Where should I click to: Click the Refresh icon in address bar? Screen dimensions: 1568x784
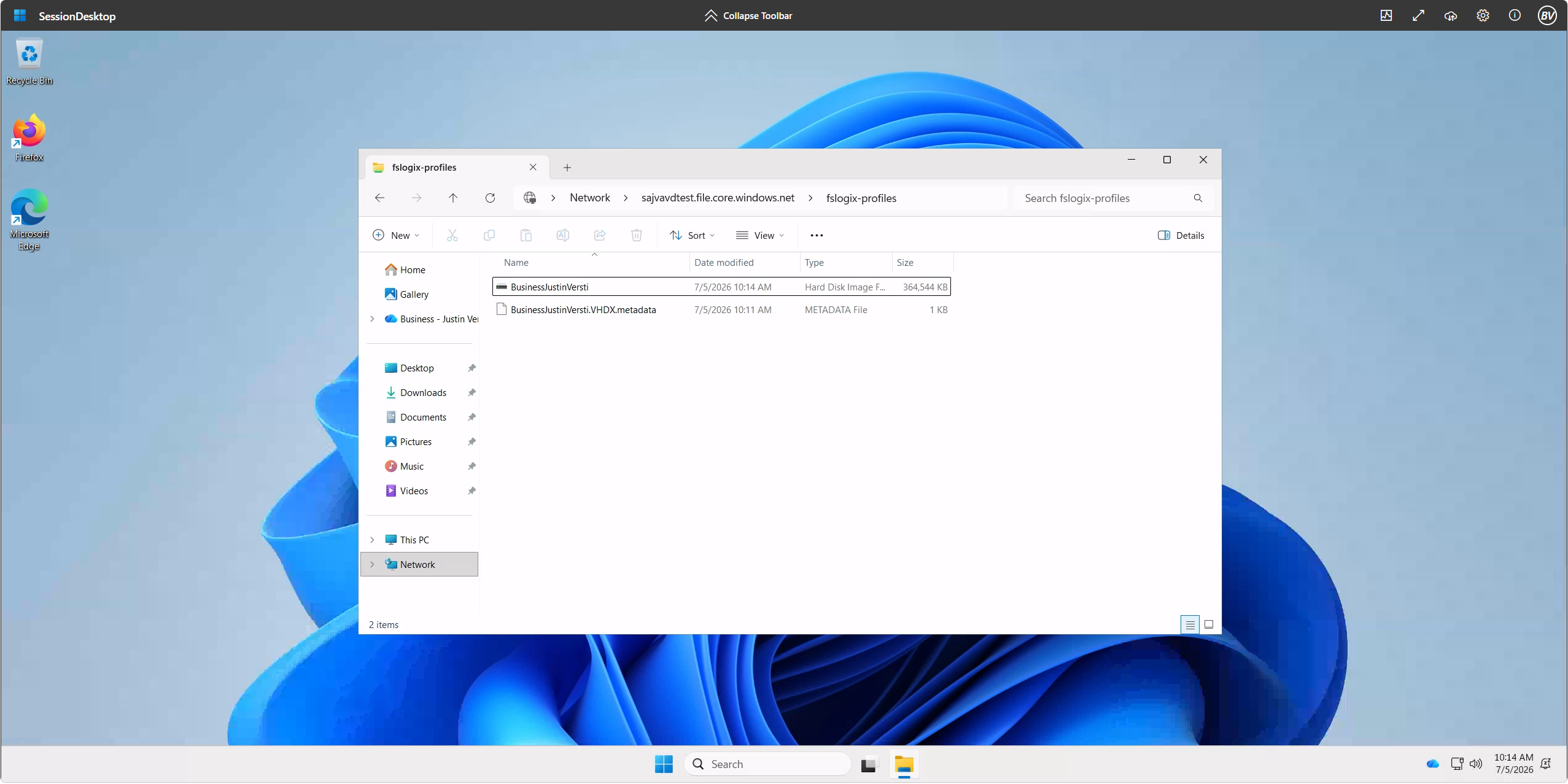click(490, 198)
